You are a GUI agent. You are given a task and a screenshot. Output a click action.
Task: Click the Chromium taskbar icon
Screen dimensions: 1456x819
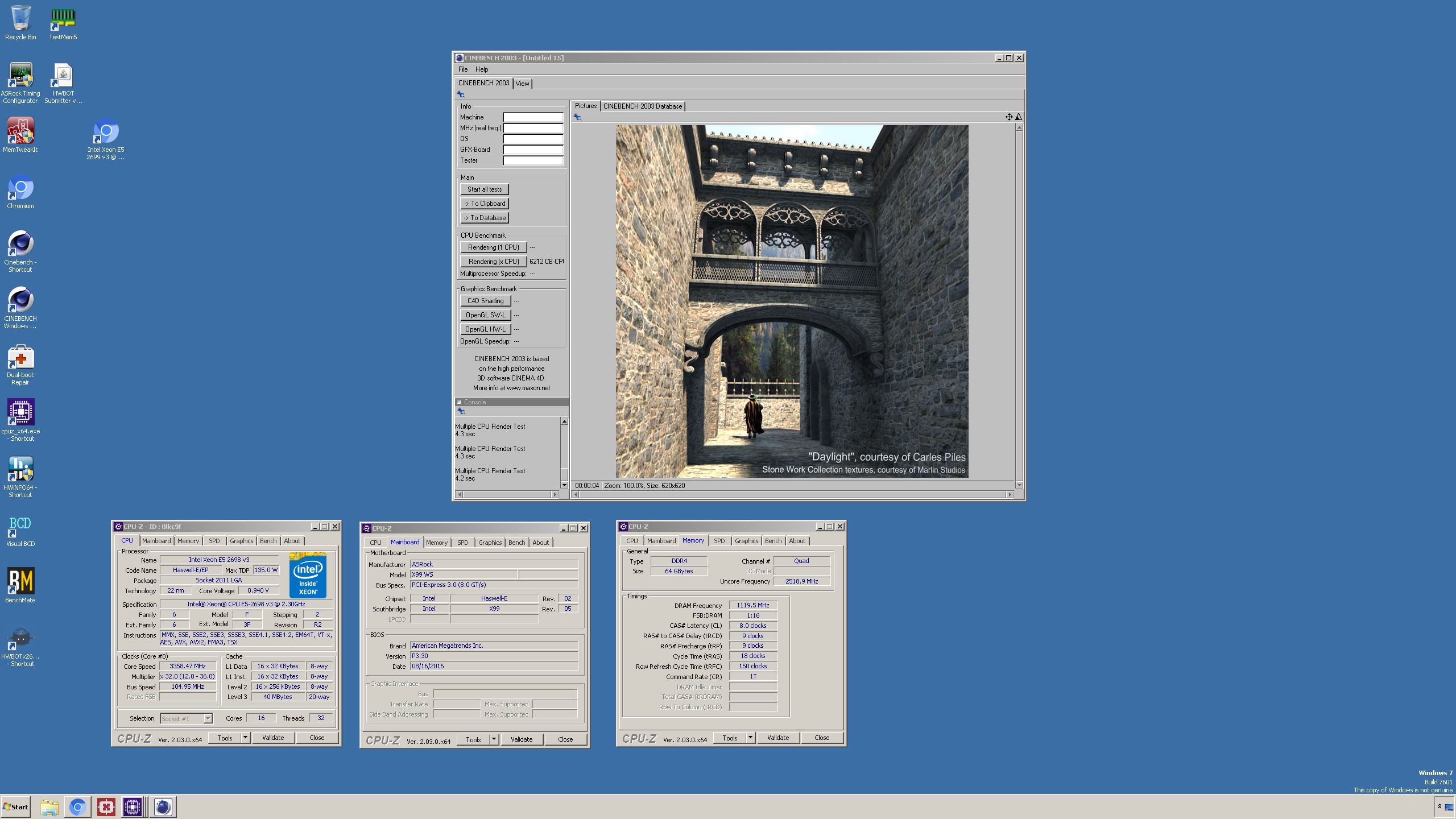[78, 807]
